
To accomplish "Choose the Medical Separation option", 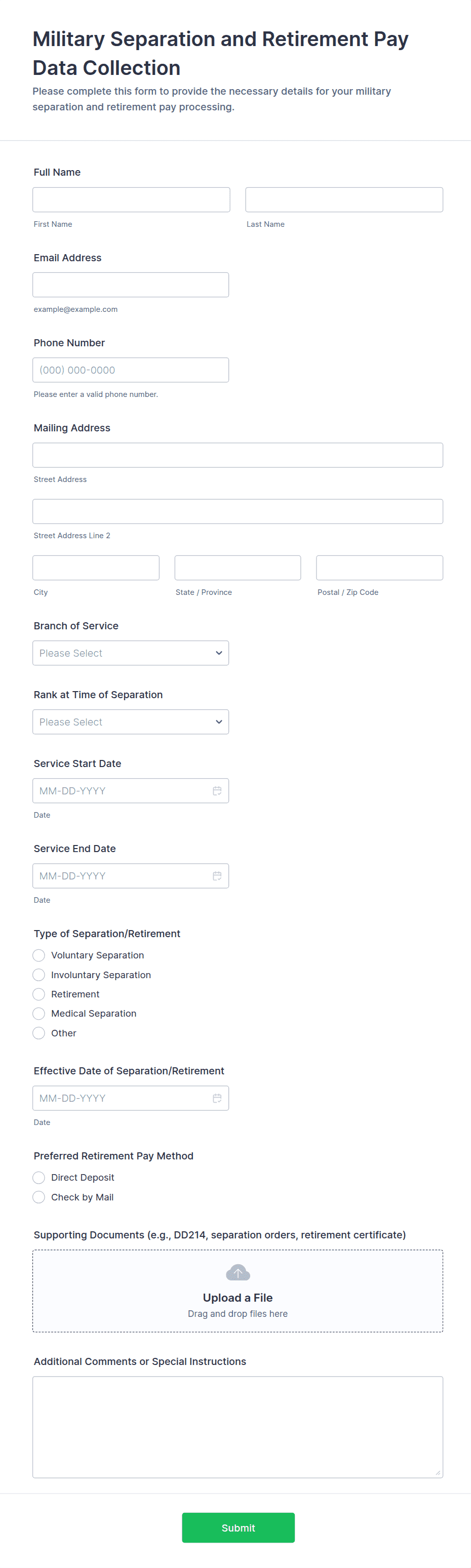I will (x=39, y=1013).
